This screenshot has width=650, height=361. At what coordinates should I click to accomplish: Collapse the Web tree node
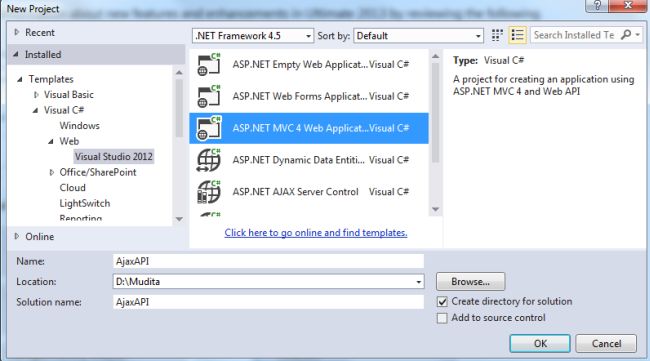(x=51, y=141)
